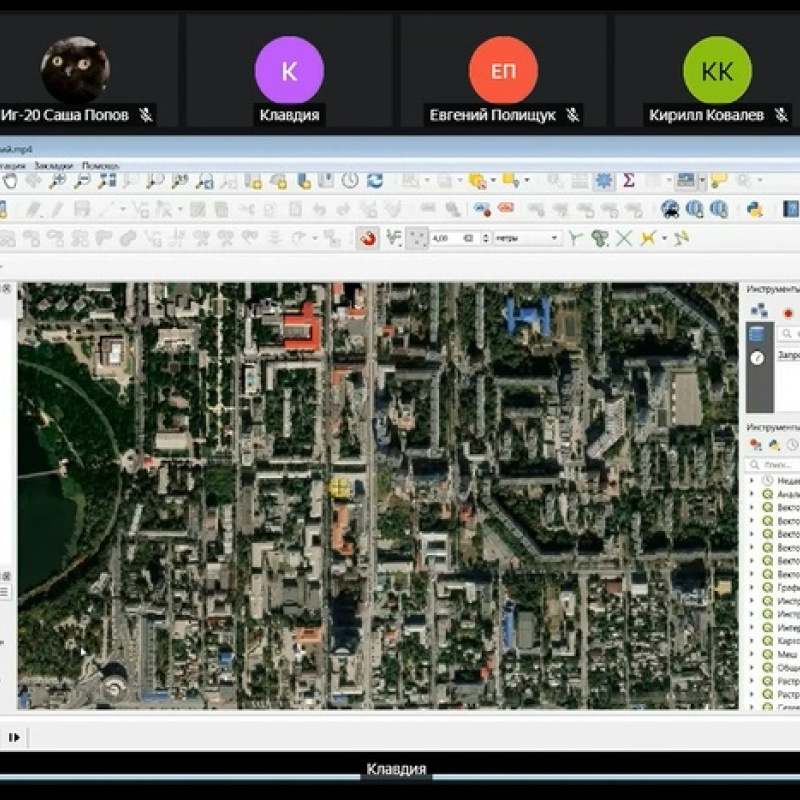Click the Refresh map icon

click(375, 181)
